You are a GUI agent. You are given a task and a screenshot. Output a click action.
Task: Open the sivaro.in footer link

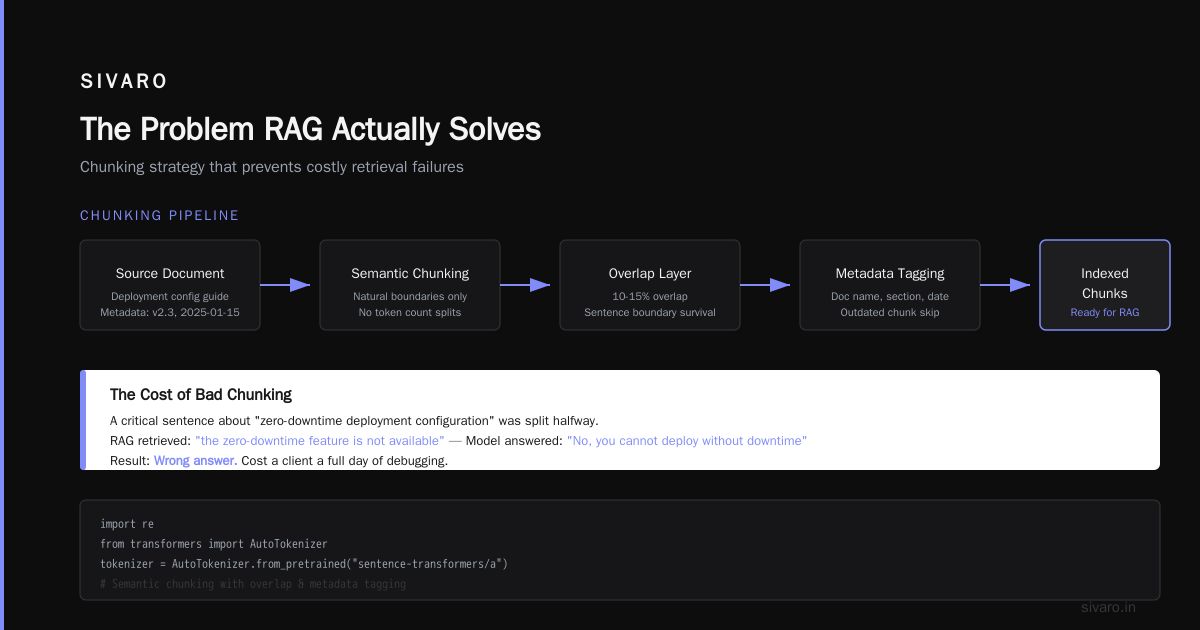1109,607
